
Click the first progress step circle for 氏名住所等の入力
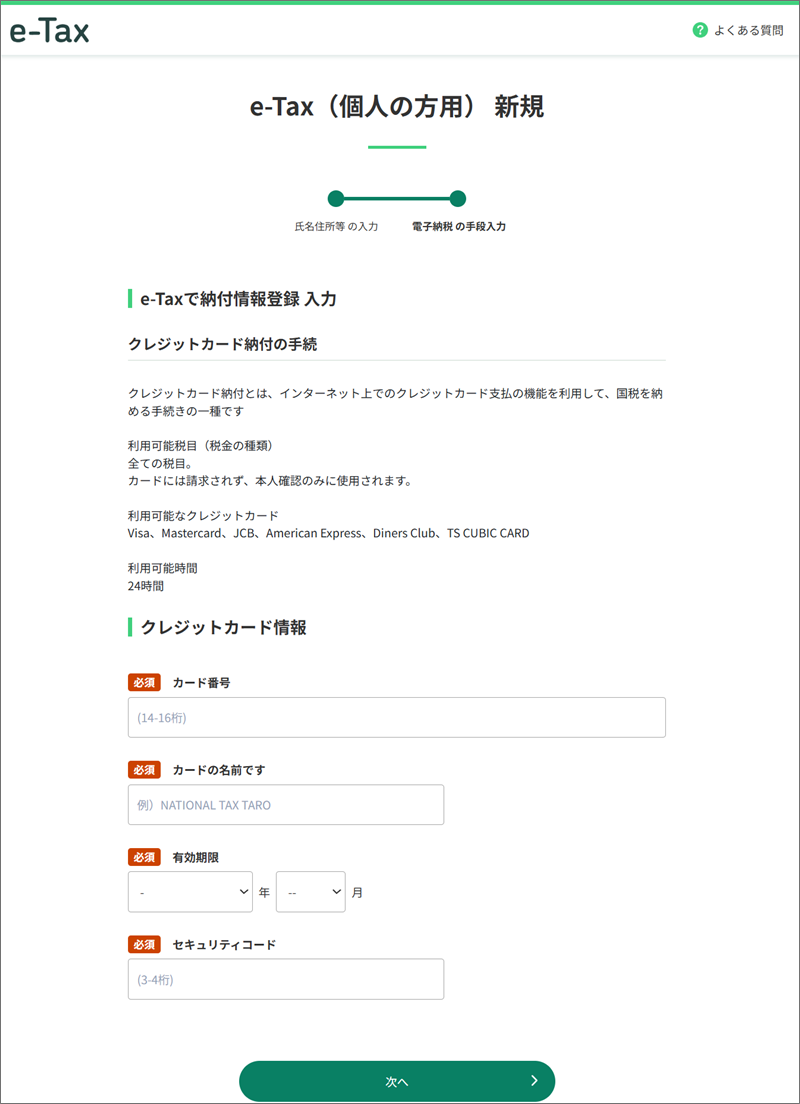click(336, 199)
